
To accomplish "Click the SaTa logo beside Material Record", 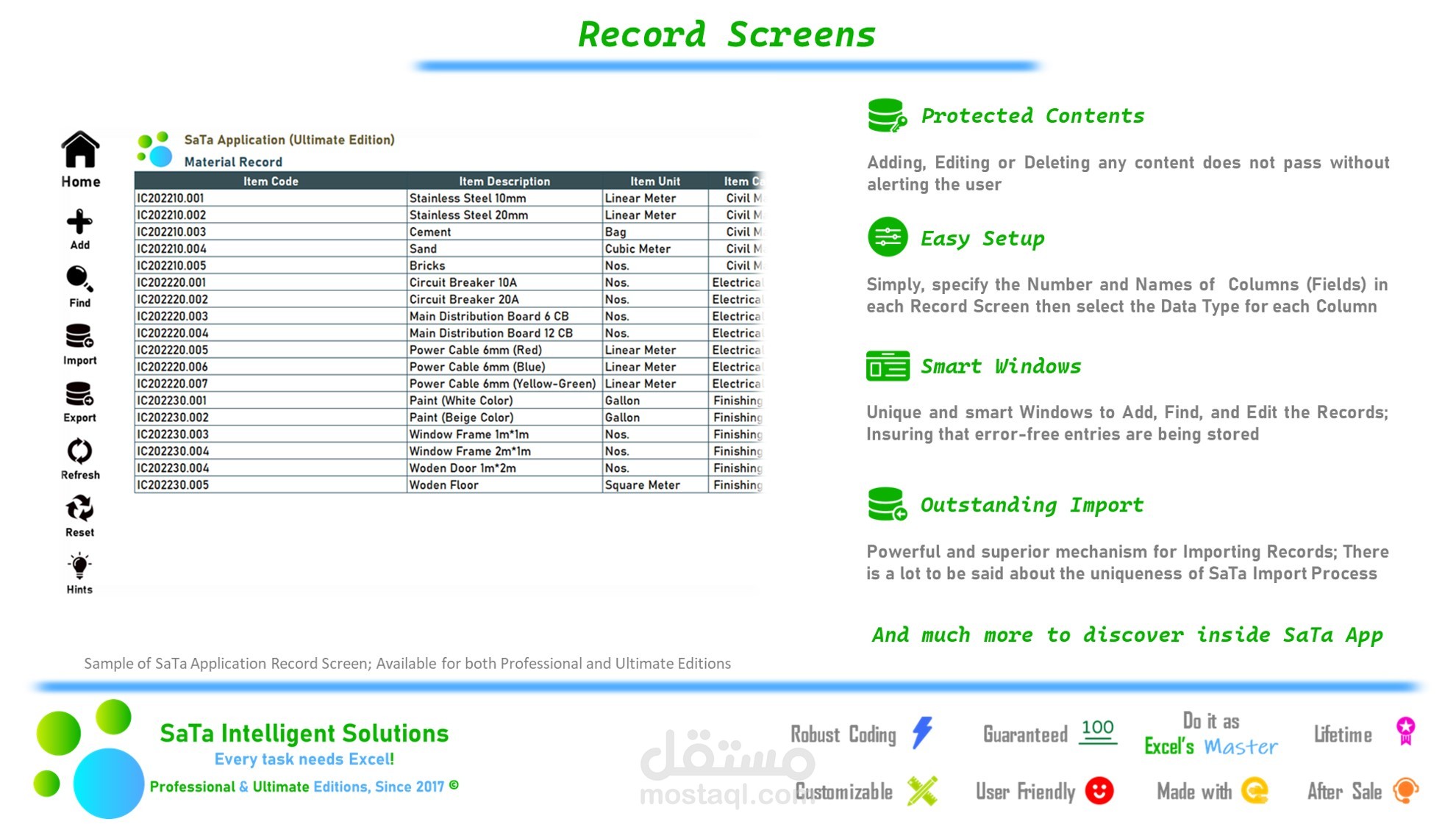I will click(154, 149).
